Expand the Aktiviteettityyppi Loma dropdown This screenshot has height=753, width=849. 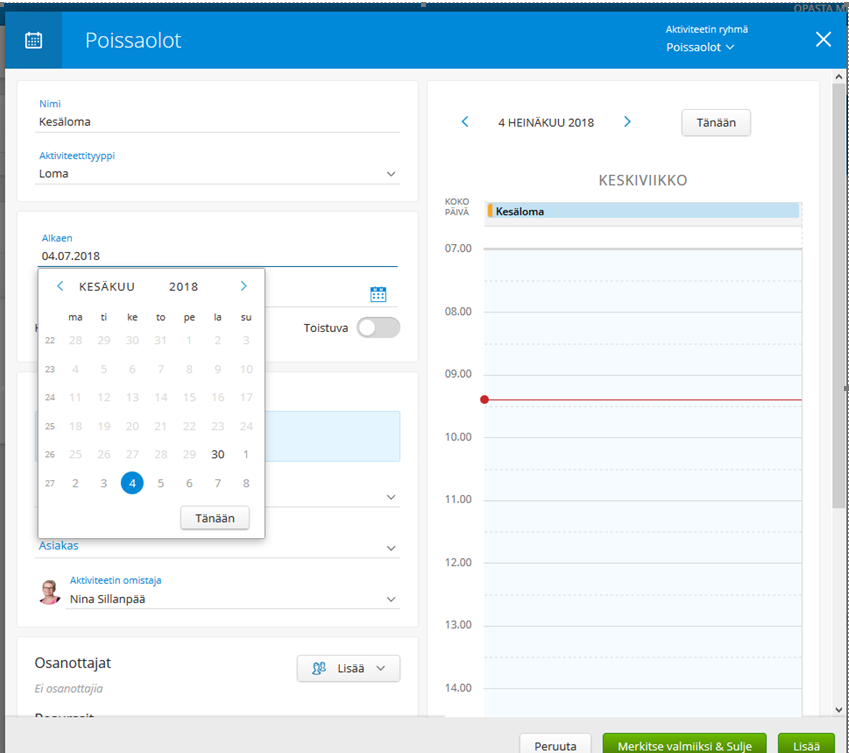(391, 174)
